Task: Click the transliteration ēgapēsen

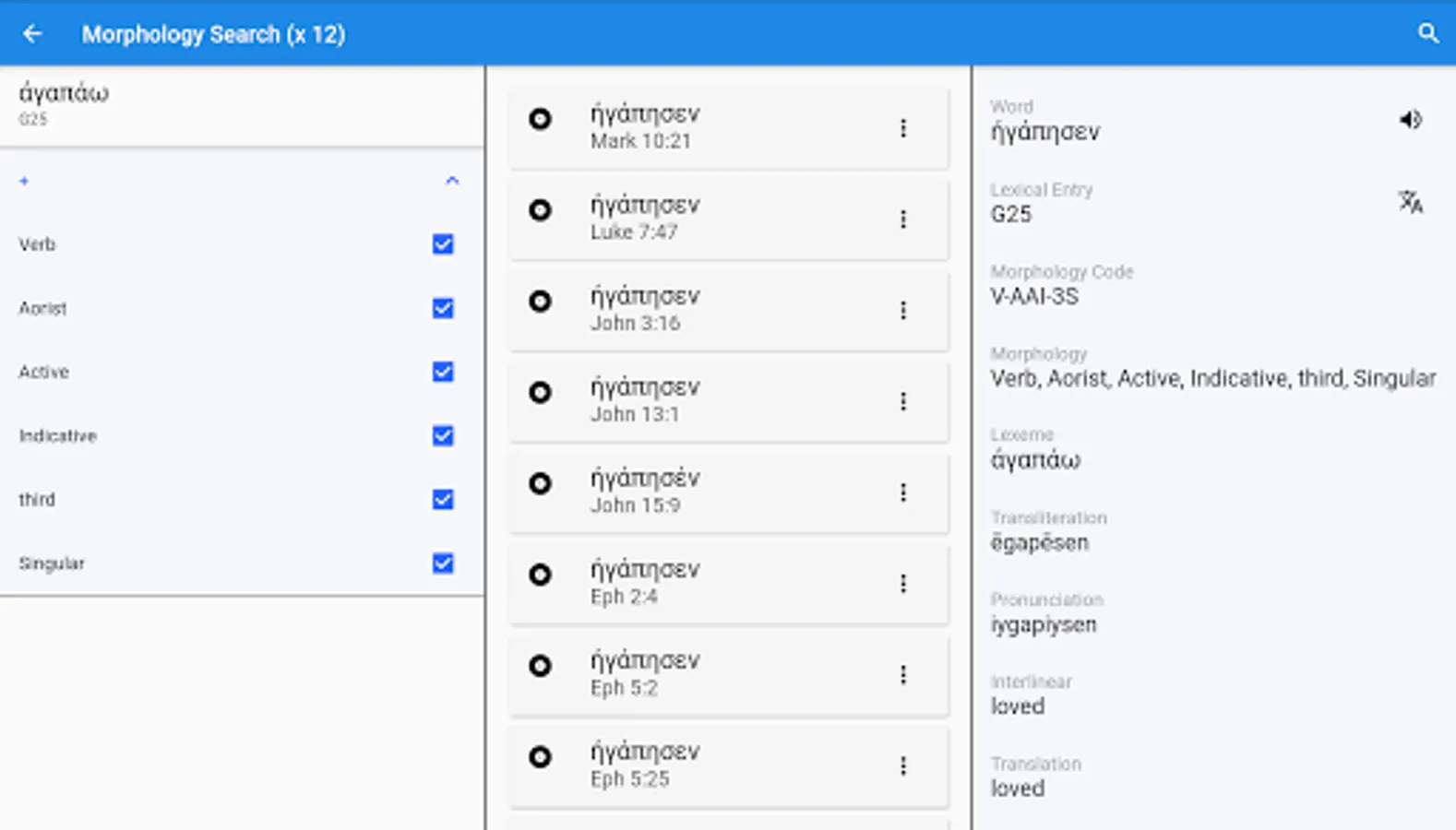Action: [x=1040, y=542]
